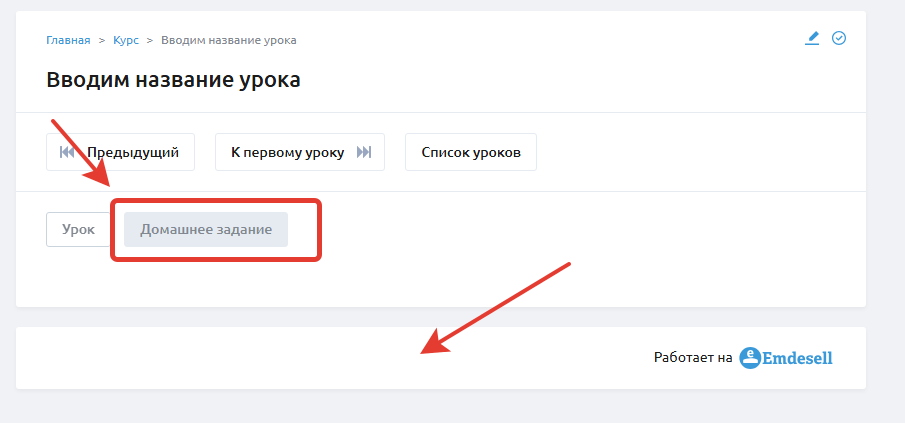Select the lesson title heading text

pos(173,80)
